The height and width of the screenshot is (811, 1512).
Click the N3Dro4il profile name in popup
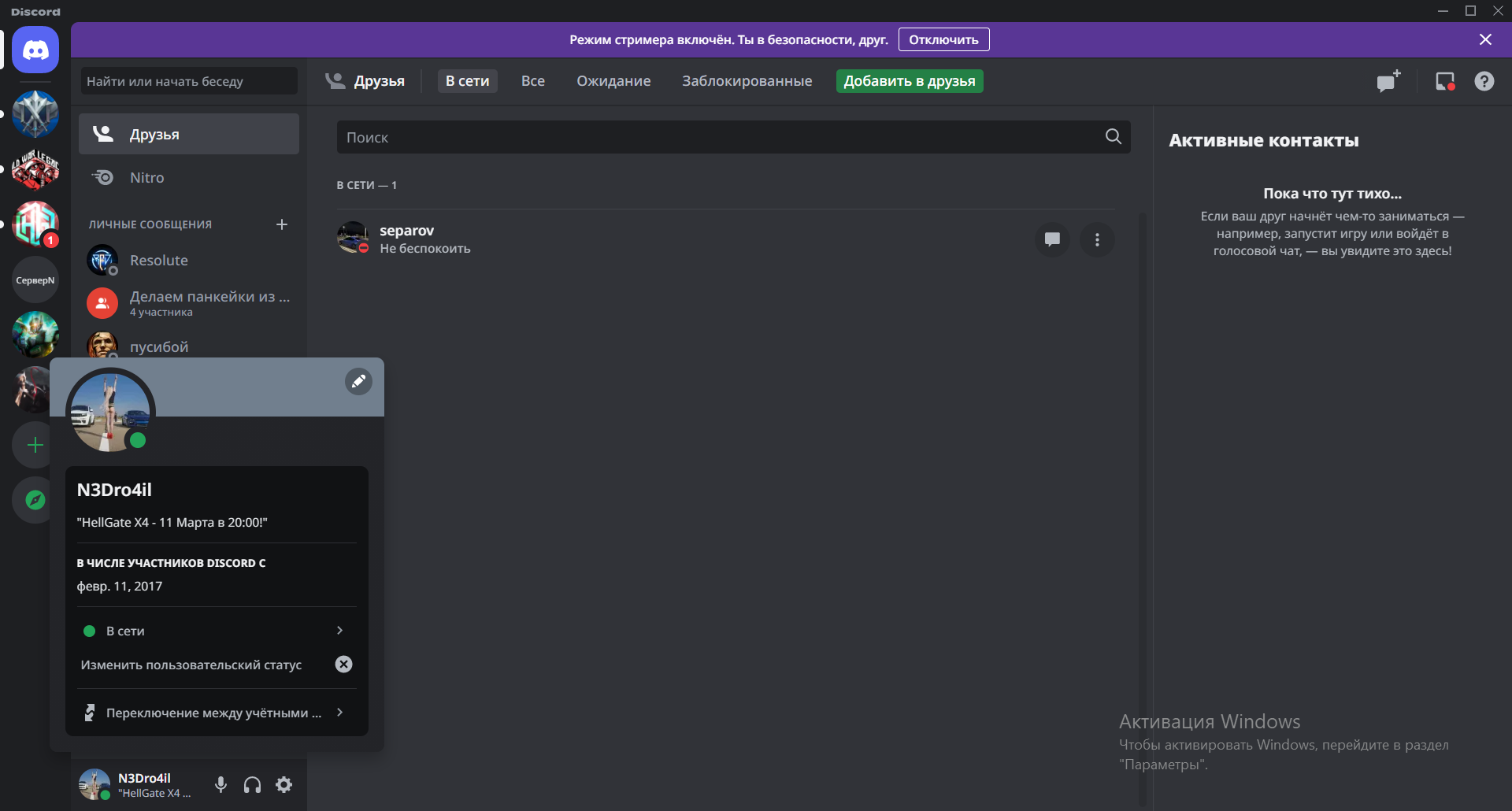pyautogui.click(x=114, y=490)
